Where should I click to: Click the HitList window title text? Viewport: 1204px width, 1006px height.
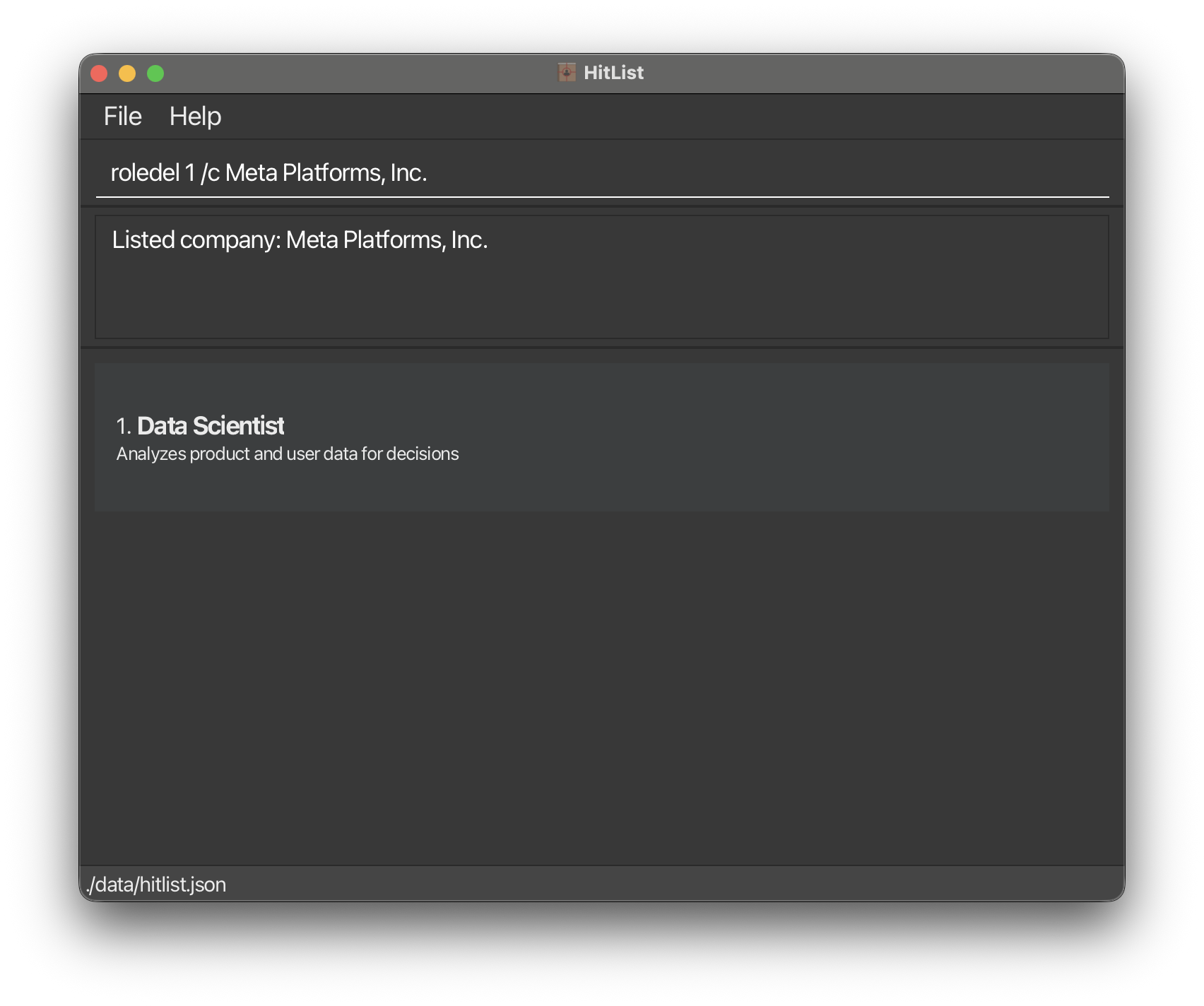pyautogui.click(x=613, y=73)
